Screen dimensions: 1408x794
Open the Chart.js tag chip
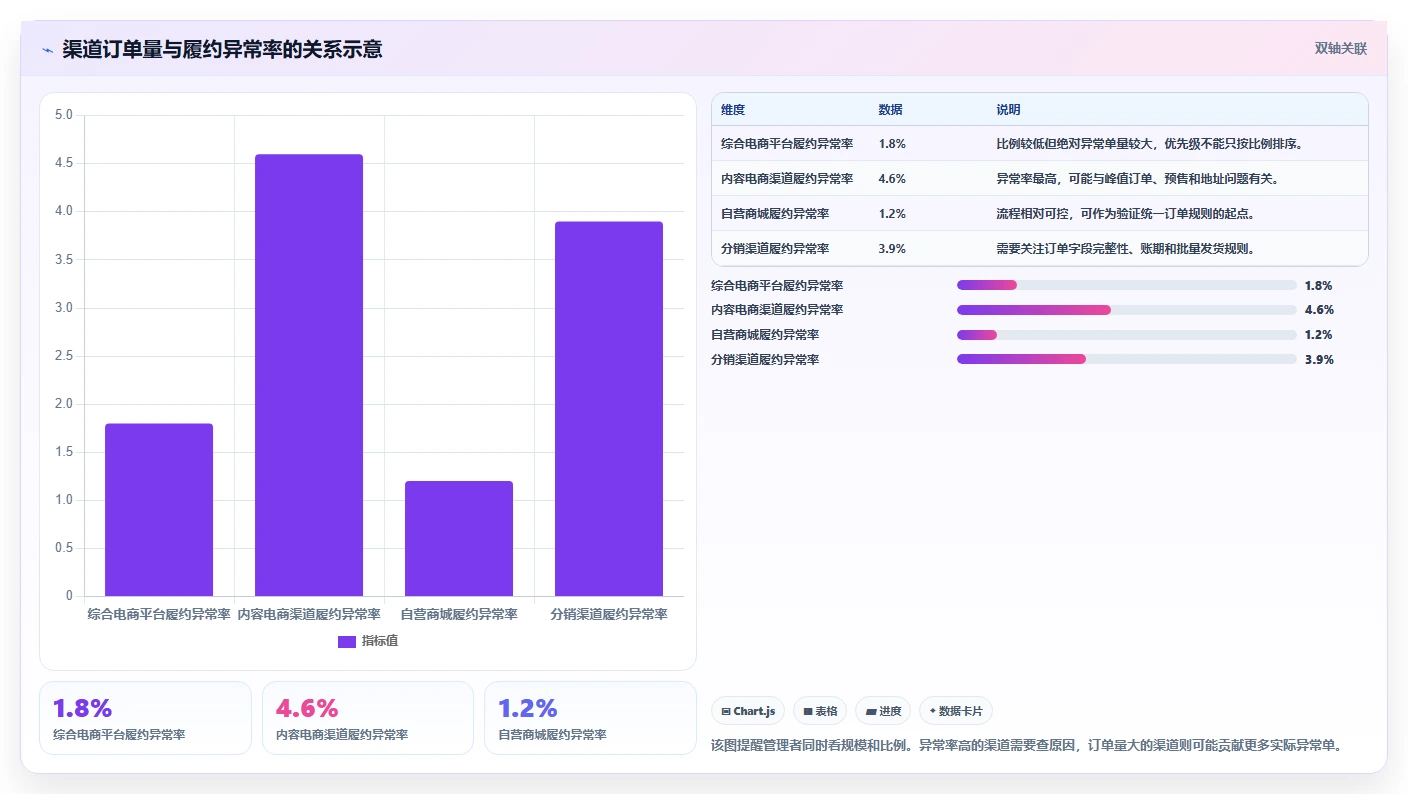748,711
